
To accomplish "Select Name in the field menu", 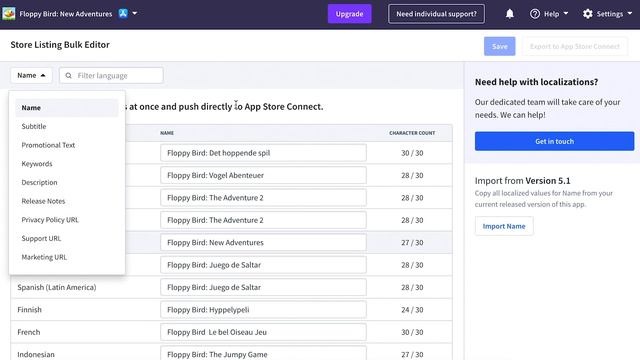I will pyautogui.click(x=67, y=108).
